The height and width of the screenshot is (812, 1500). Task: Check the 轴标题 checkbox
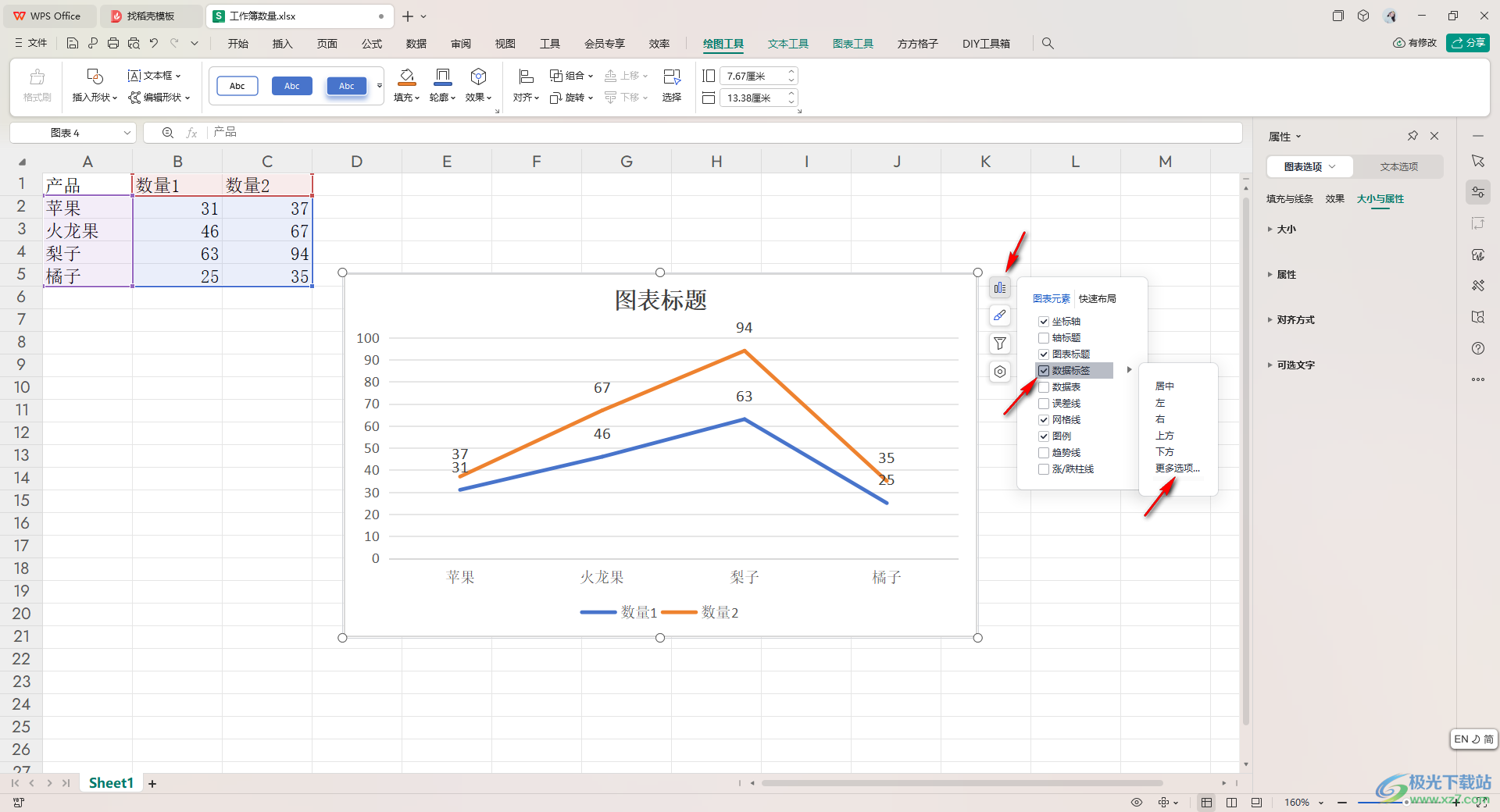coord(1044,338)
